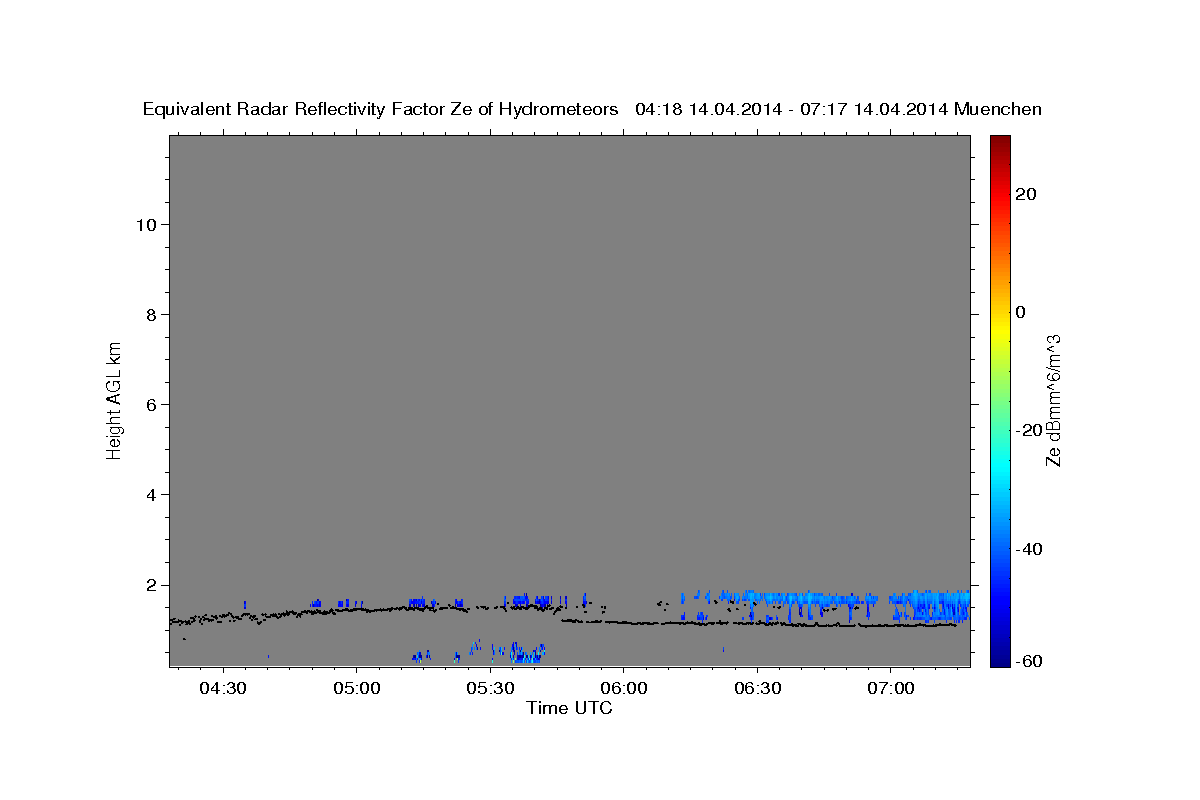Image resolution: width=1200 pixels, height=800 pixels.
Task: Click the black cloud base line near 06:30
Action: (x=757, y=624)
